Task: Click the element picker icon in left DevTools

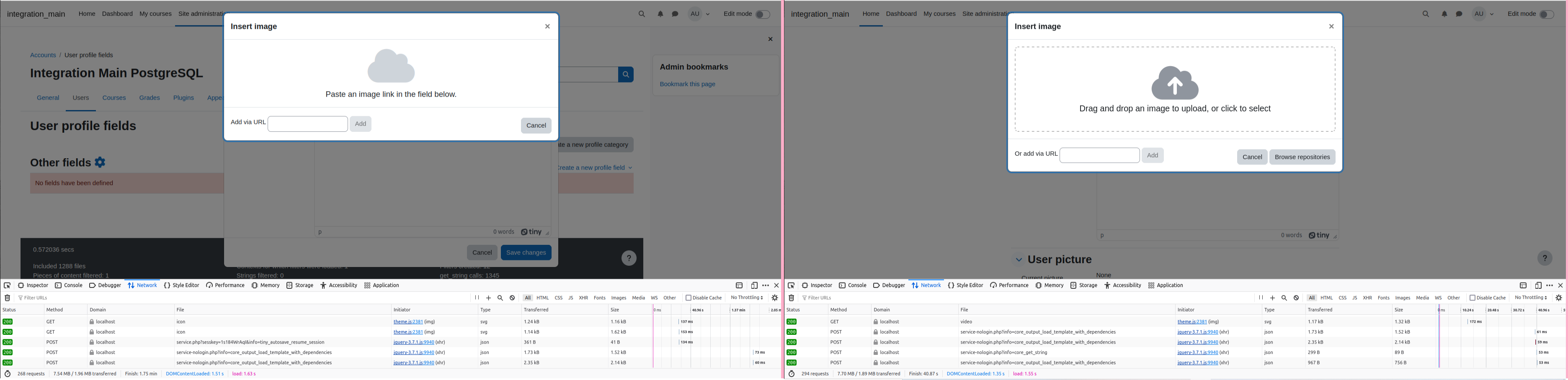Action: pyautogui.click(x=7, y=286)
